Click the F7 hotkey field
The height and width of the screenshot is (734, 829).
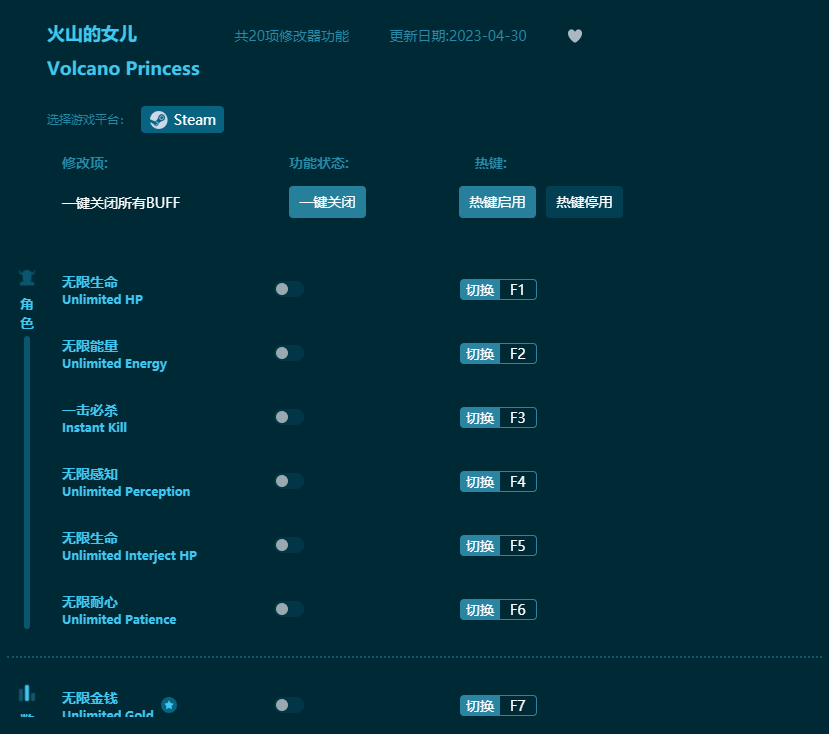[x=518, y=705]
